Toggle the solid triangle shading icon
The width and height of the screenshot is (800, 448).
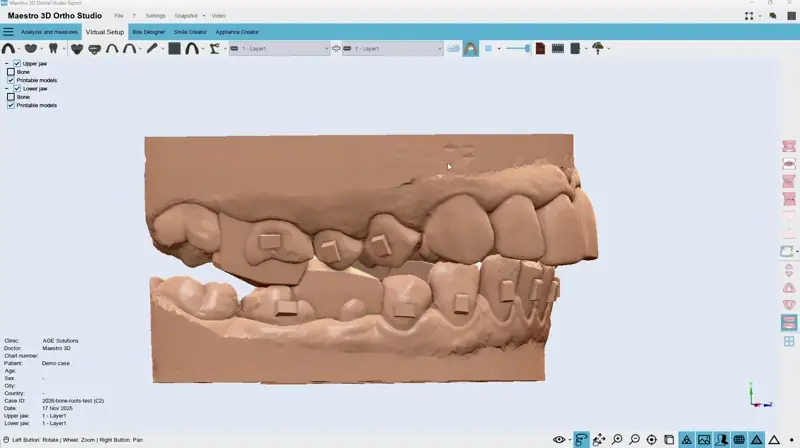[757, 439]
